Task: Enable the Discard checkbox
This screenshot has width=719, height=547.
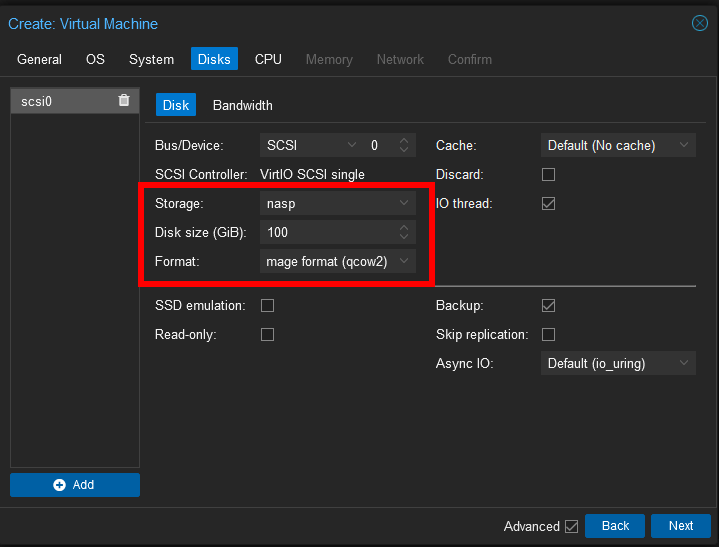Action: coord(548,174)
